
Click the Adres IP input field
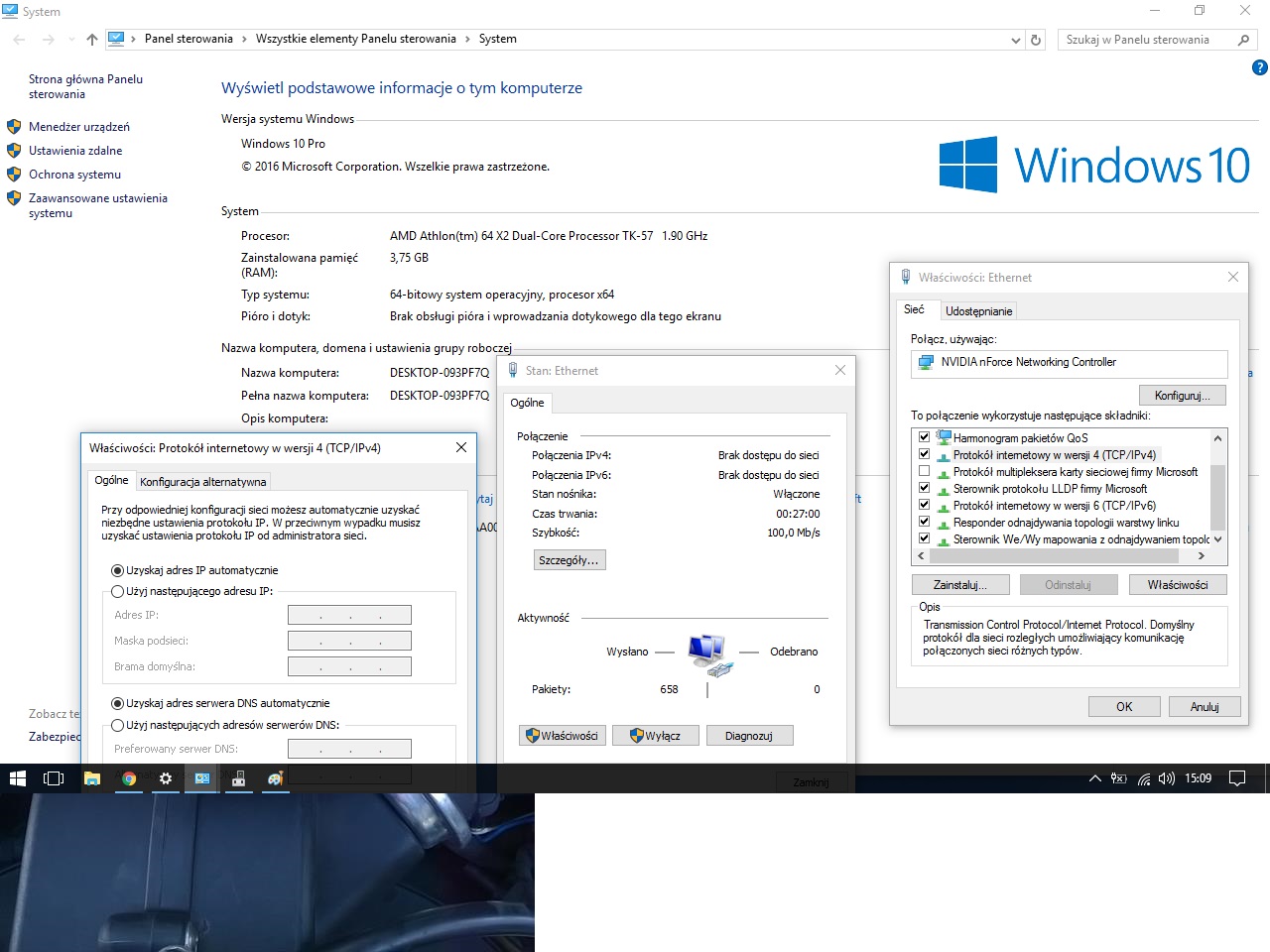click(349, 615)
